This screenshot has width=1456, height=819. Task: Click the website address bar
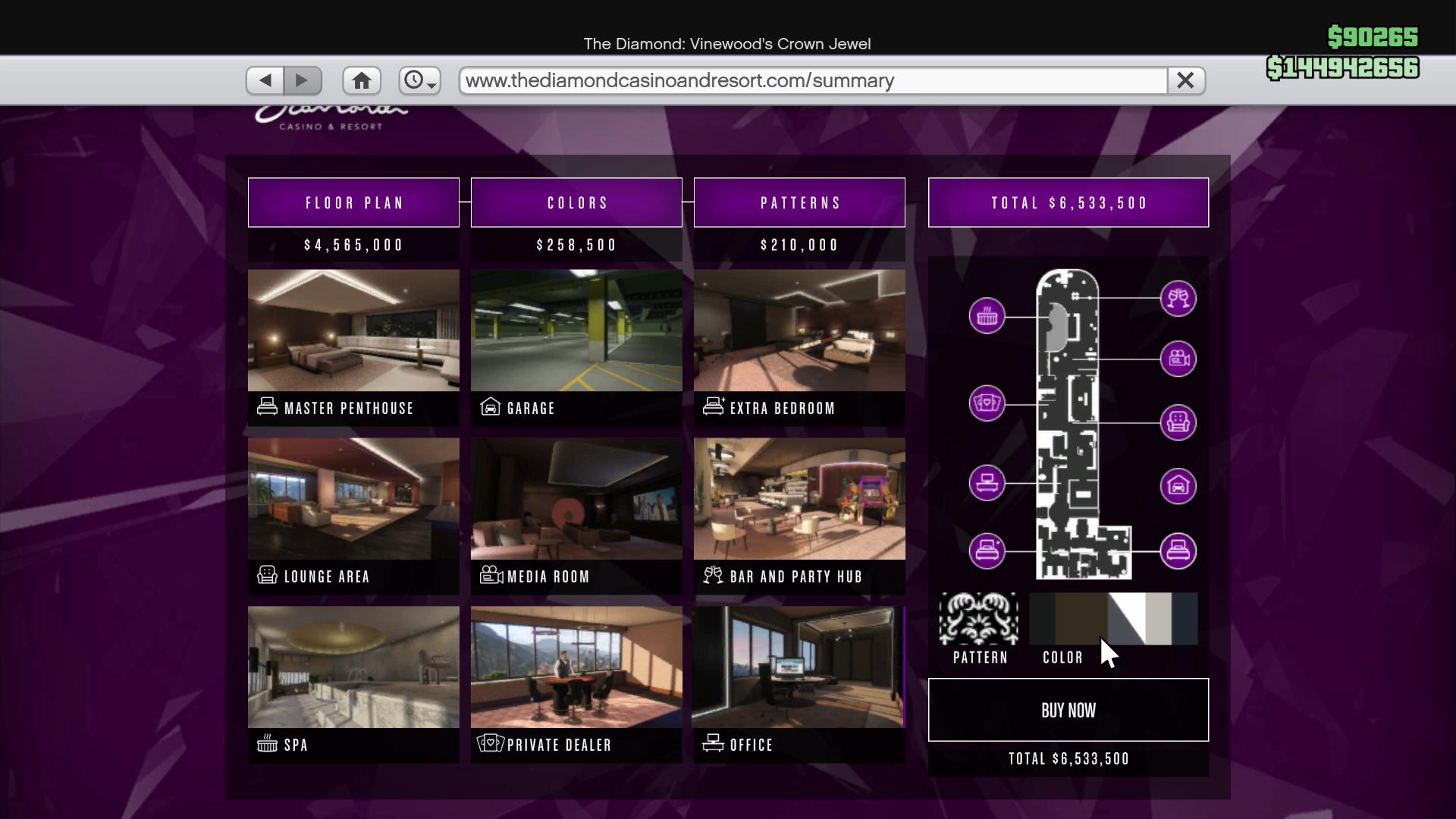click(812, 80)
